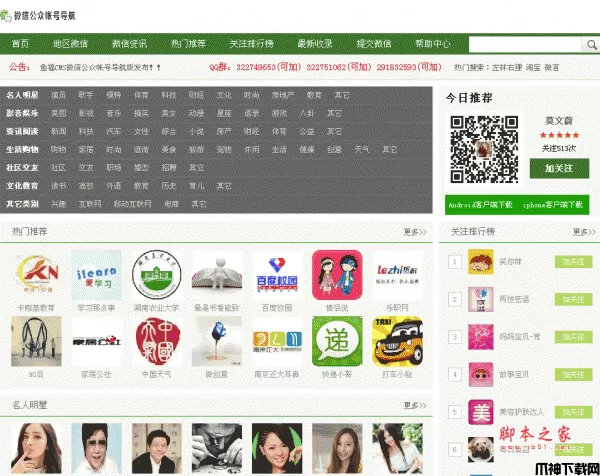Select 美食 in 生活购物 row
Viewport: 600px width, 476px height.
169,150
